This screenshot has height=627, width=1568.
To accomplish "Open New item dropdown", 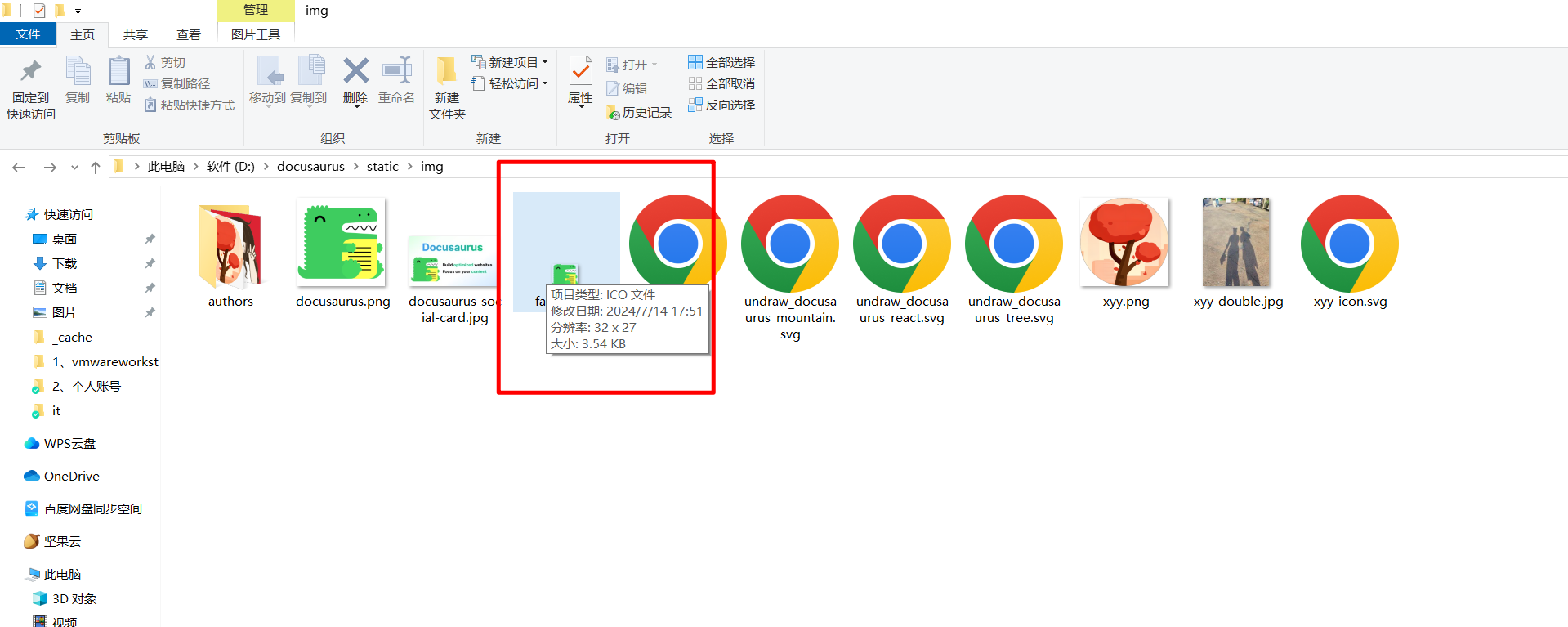I will 509,62.
